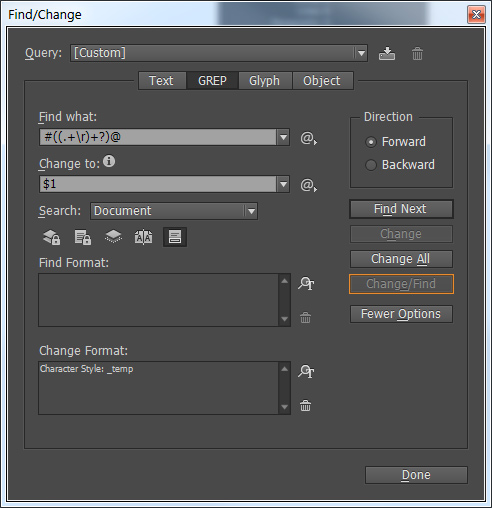Image resolution: width=492 pixels, height=508 pixels.
Task: Click into the Change to text field
Action: 158,184
